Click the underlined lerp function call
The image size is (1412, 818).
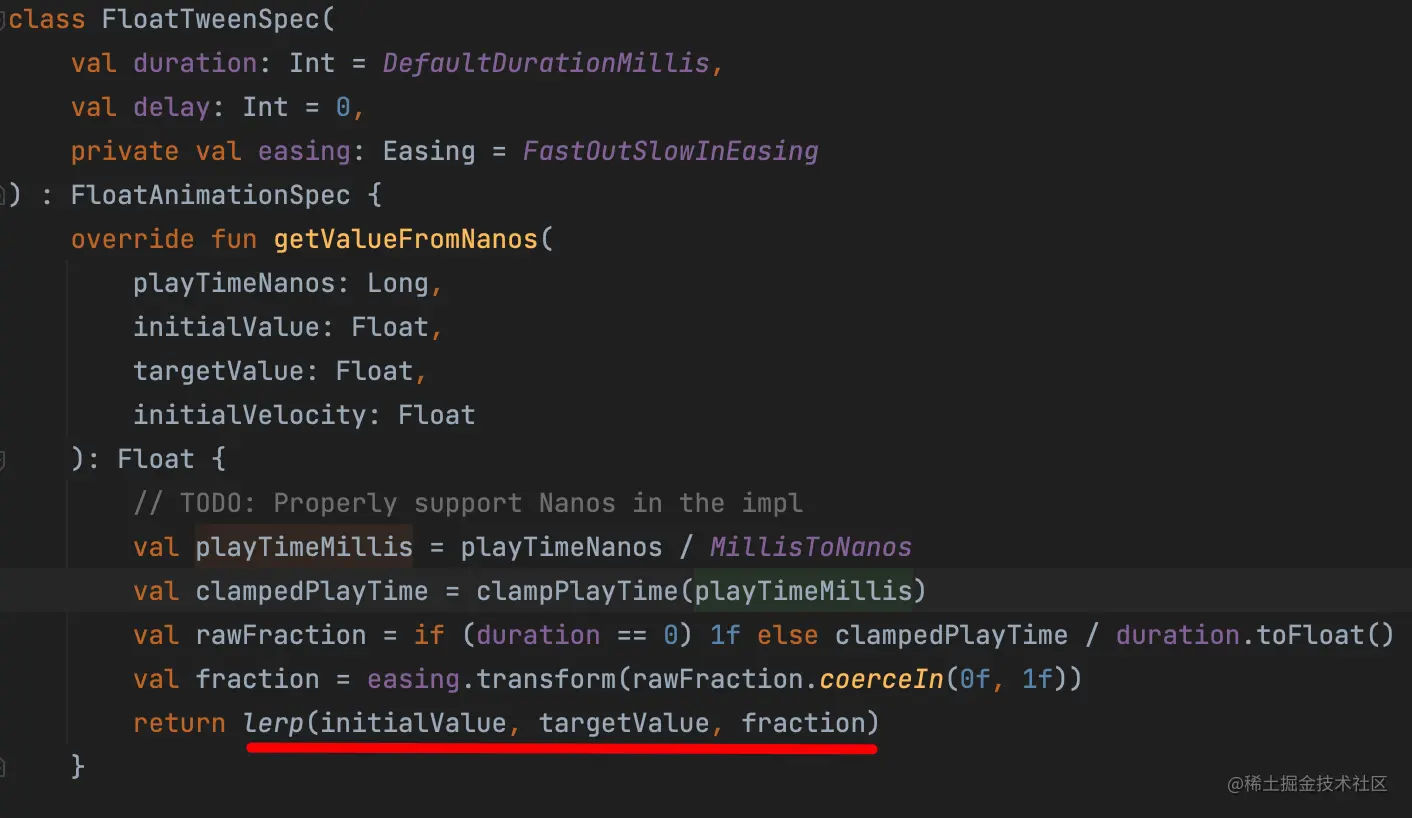[x=274, y=723]
